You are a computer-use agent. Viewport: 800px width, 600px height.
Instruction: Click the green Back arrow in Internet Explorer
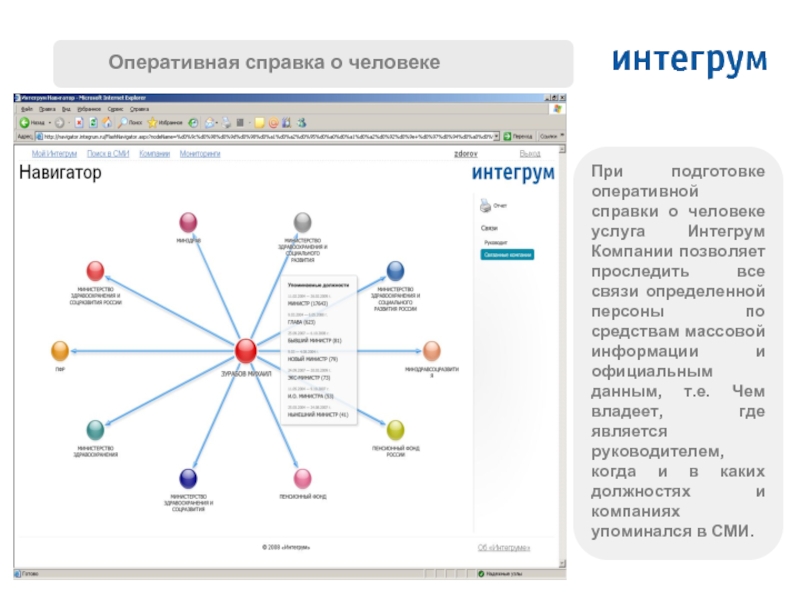(x=24, y=122)
